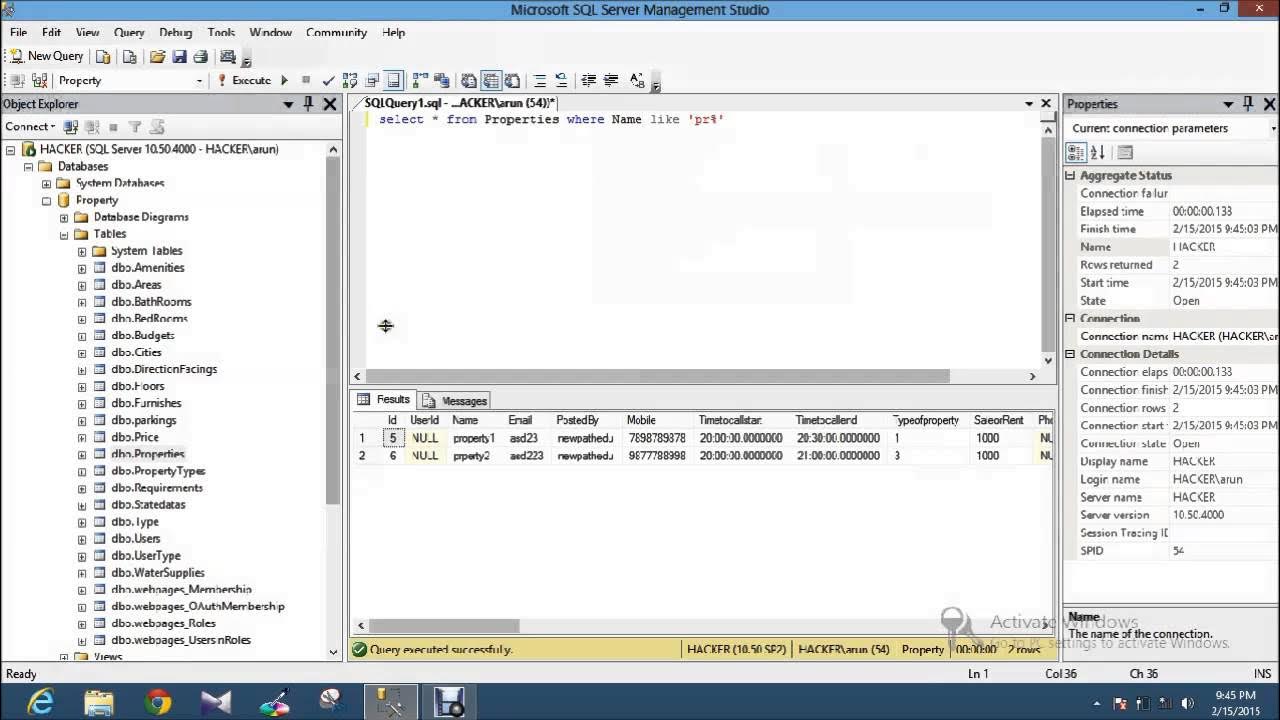Select the dbo.webpages_Roles table
The width and height of the screenshot is (1280, 720).
coord(163,623)
